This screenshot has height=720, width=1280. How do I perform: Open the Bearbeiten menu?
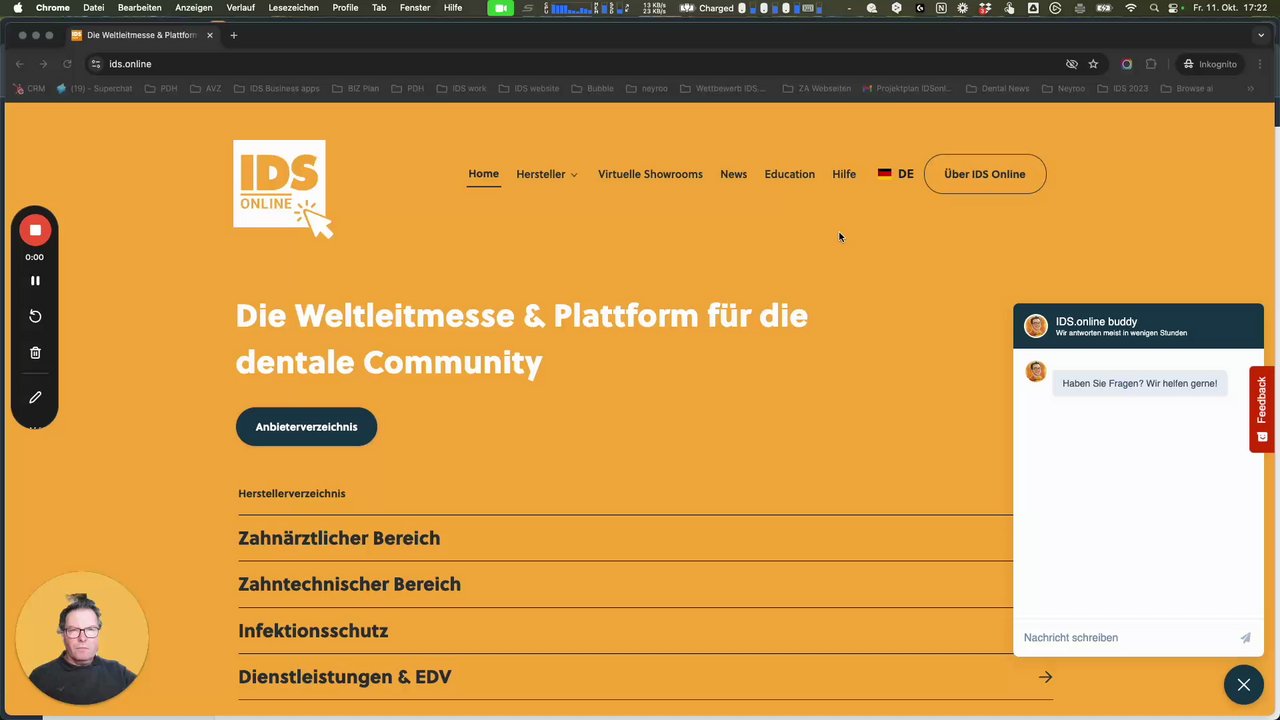140,8
